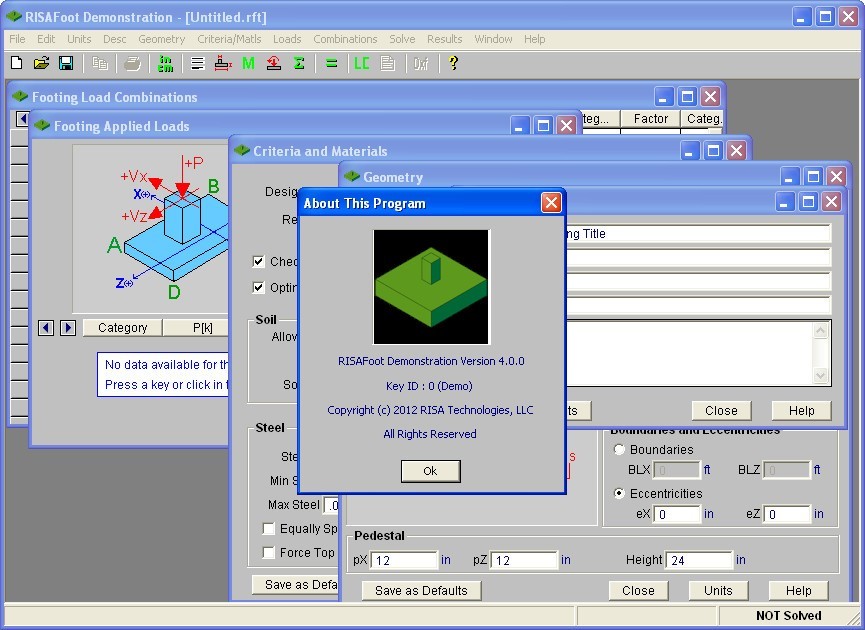Click the yellow question mark help icon

click(x=453, y=63)
